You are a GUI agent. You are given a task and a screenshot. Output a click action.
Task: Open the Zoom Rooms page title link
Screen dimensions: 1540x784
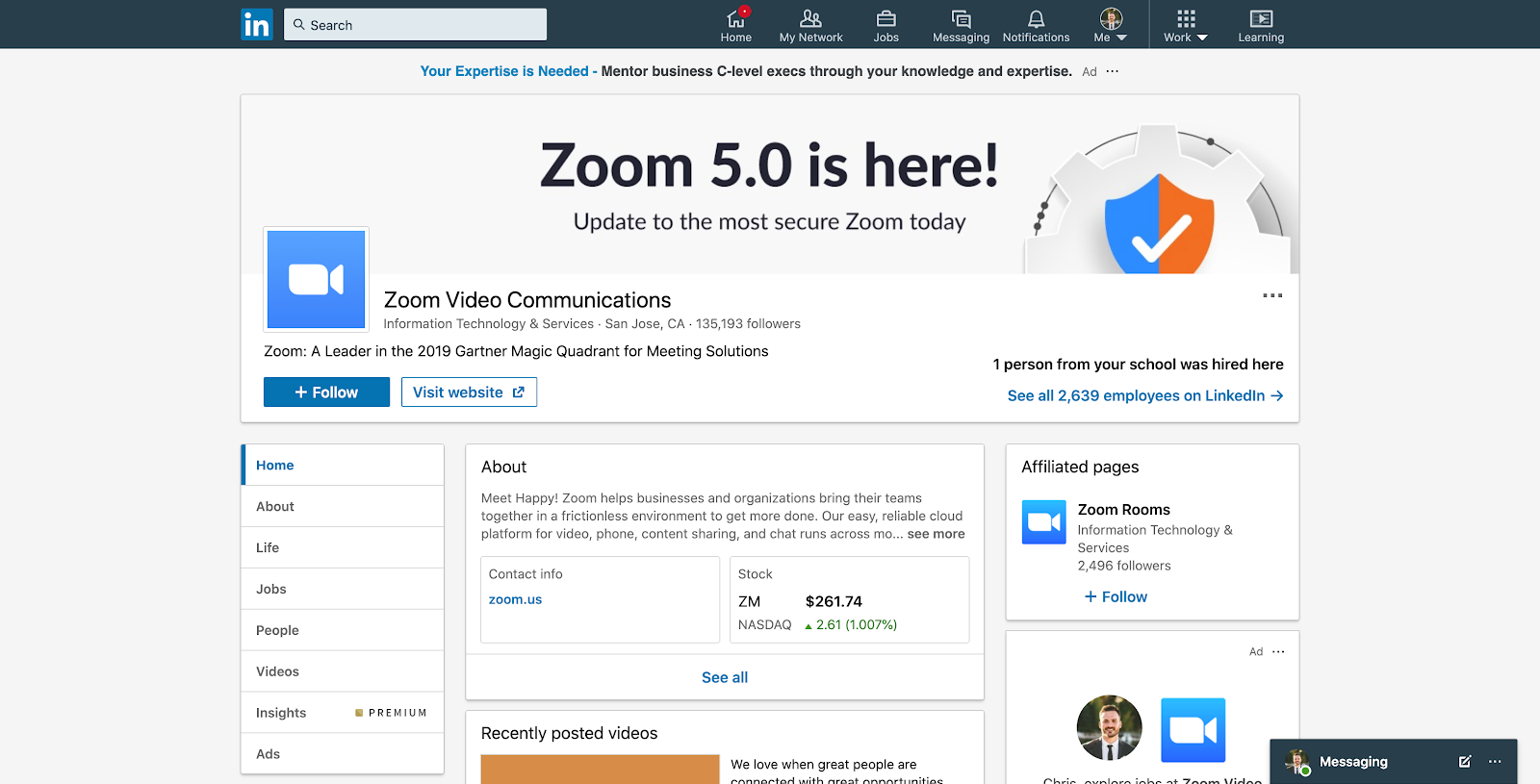1123,510
